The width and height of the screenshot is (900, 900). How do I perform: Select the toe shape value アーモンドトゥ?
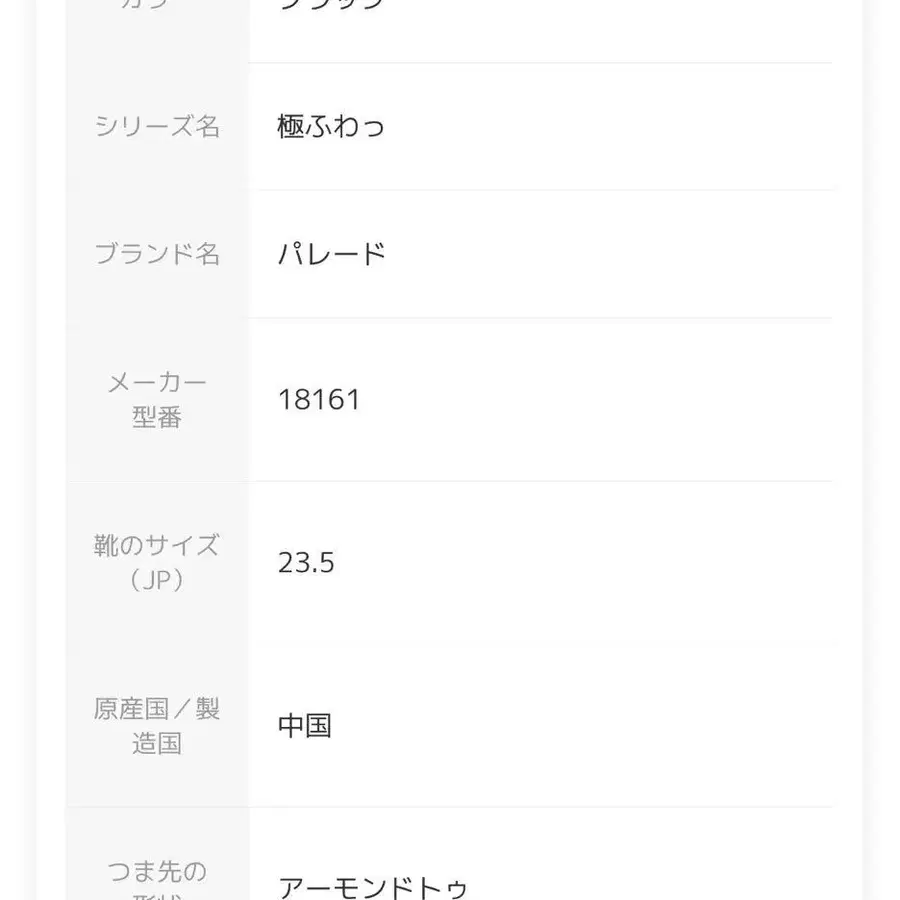pos(373,887)
